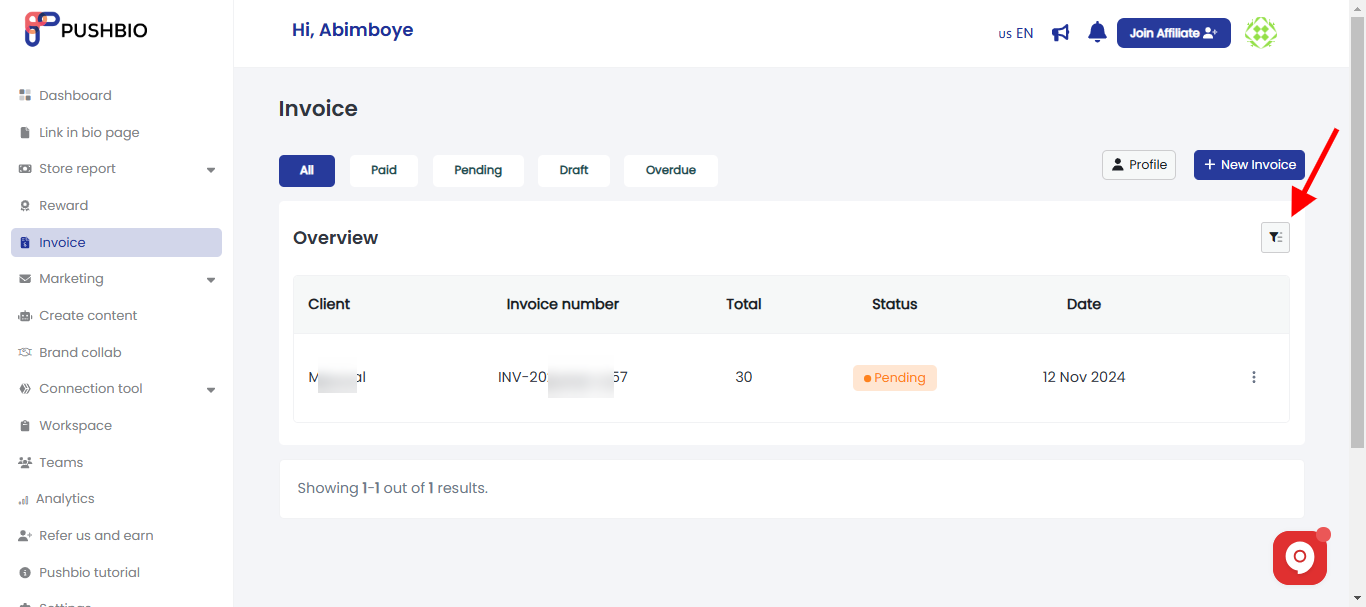Open the Teams section

pos(62,462)
